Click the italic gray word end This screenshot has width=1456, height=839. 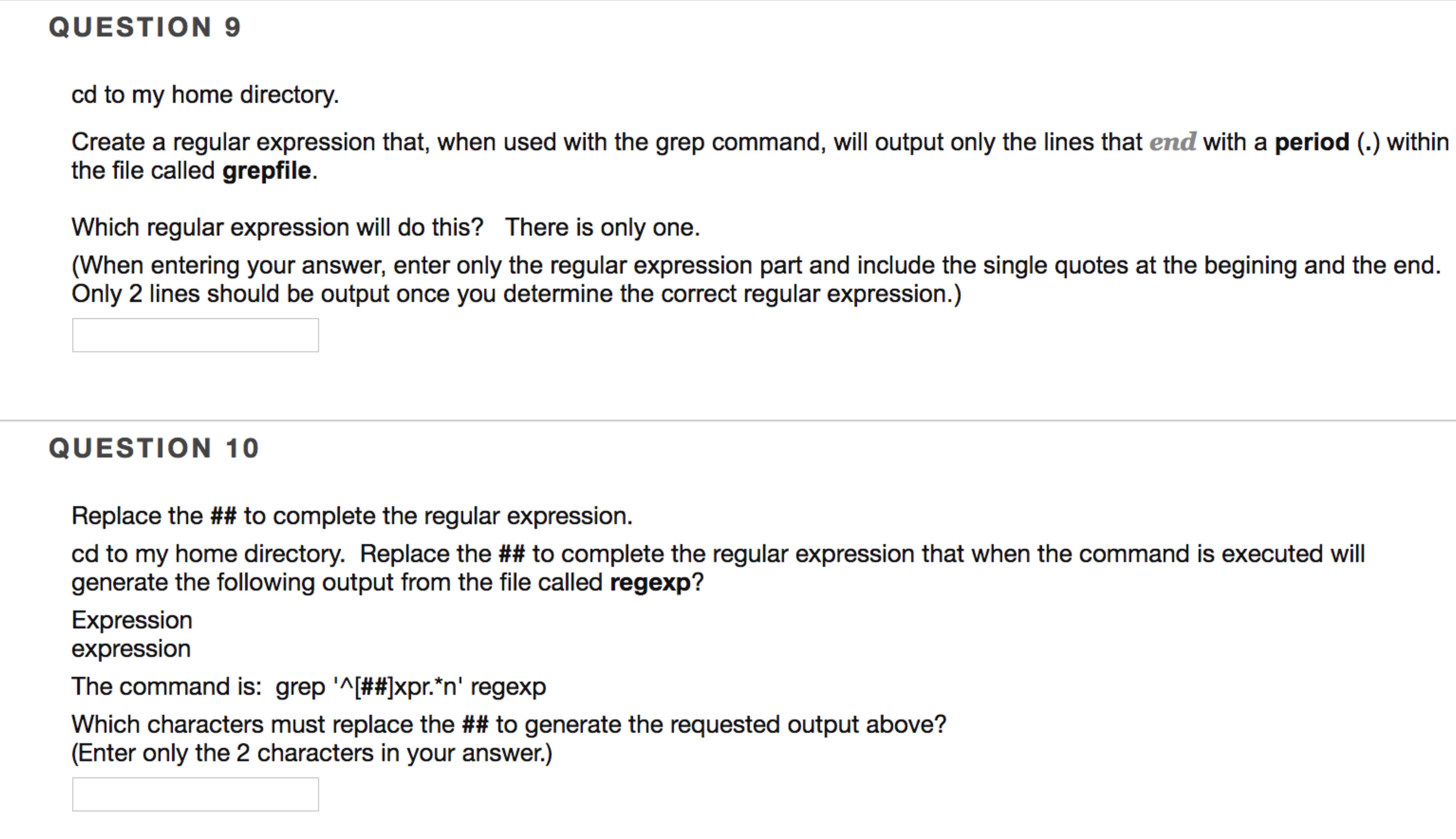pyautogui.click(x=1172, y=142)
